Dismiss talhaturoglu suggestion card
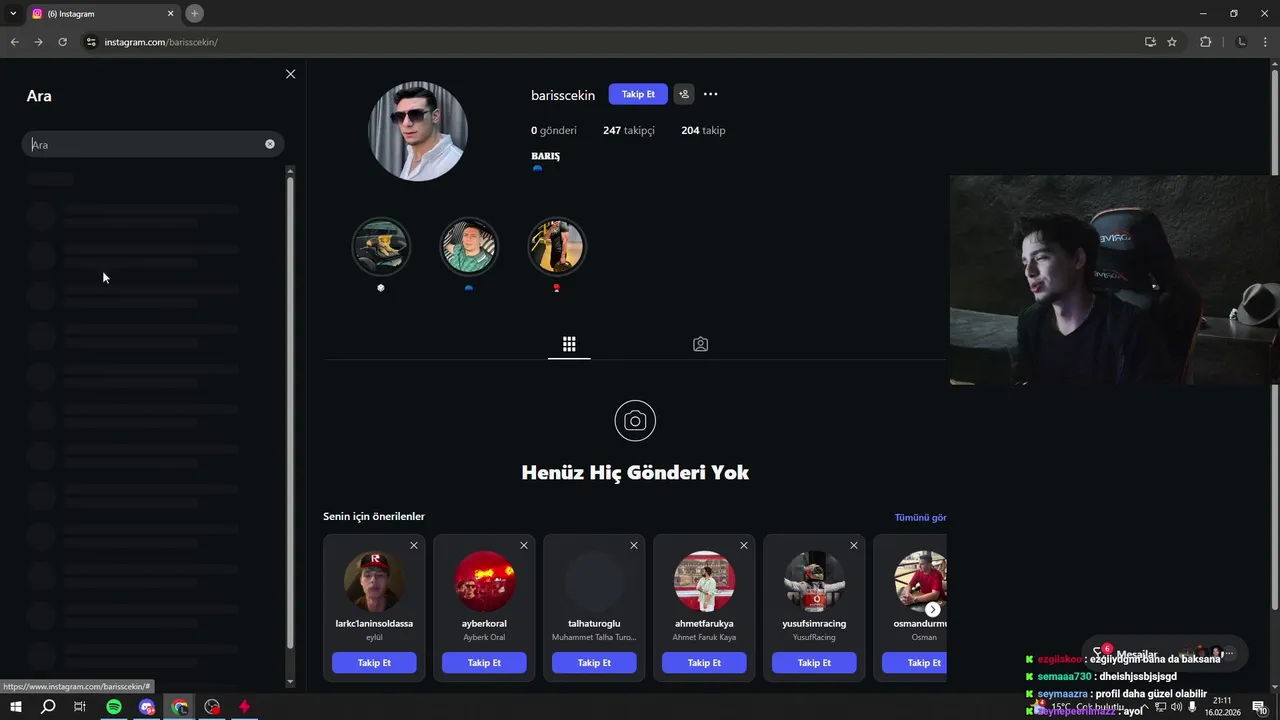1280x720 pixels. pyautogui.click(x=634, y=545)
